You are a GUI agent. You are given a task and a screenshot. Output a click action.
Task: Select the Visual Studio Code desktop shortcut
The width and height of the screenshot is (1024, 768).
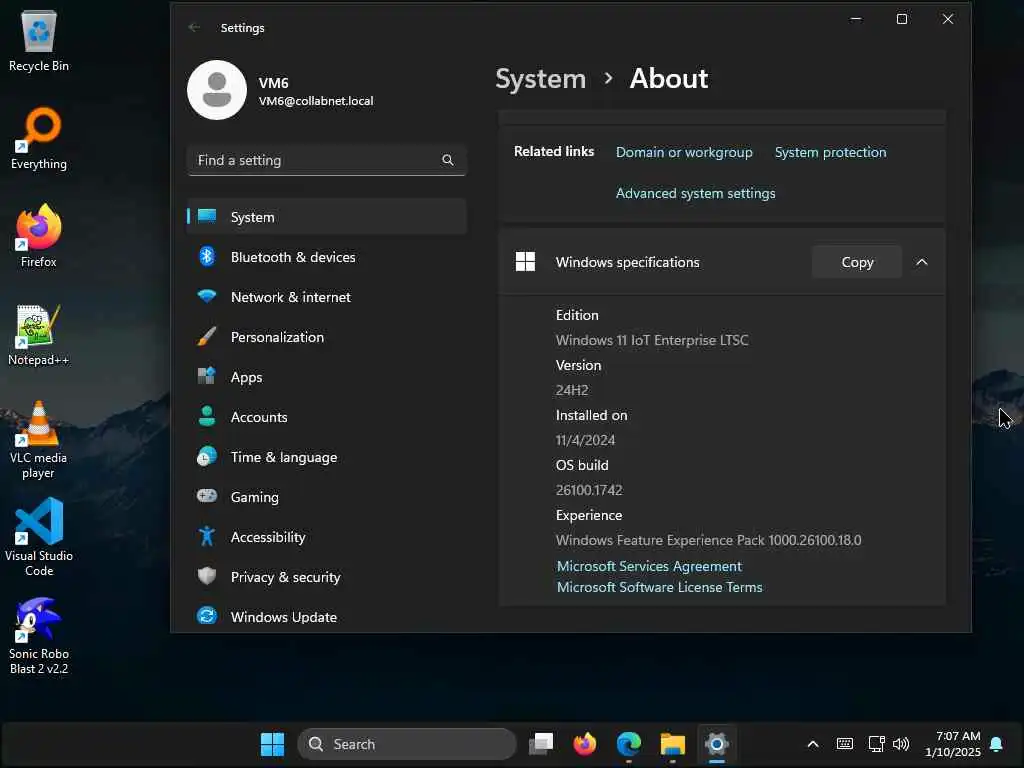tap(39, 537)
